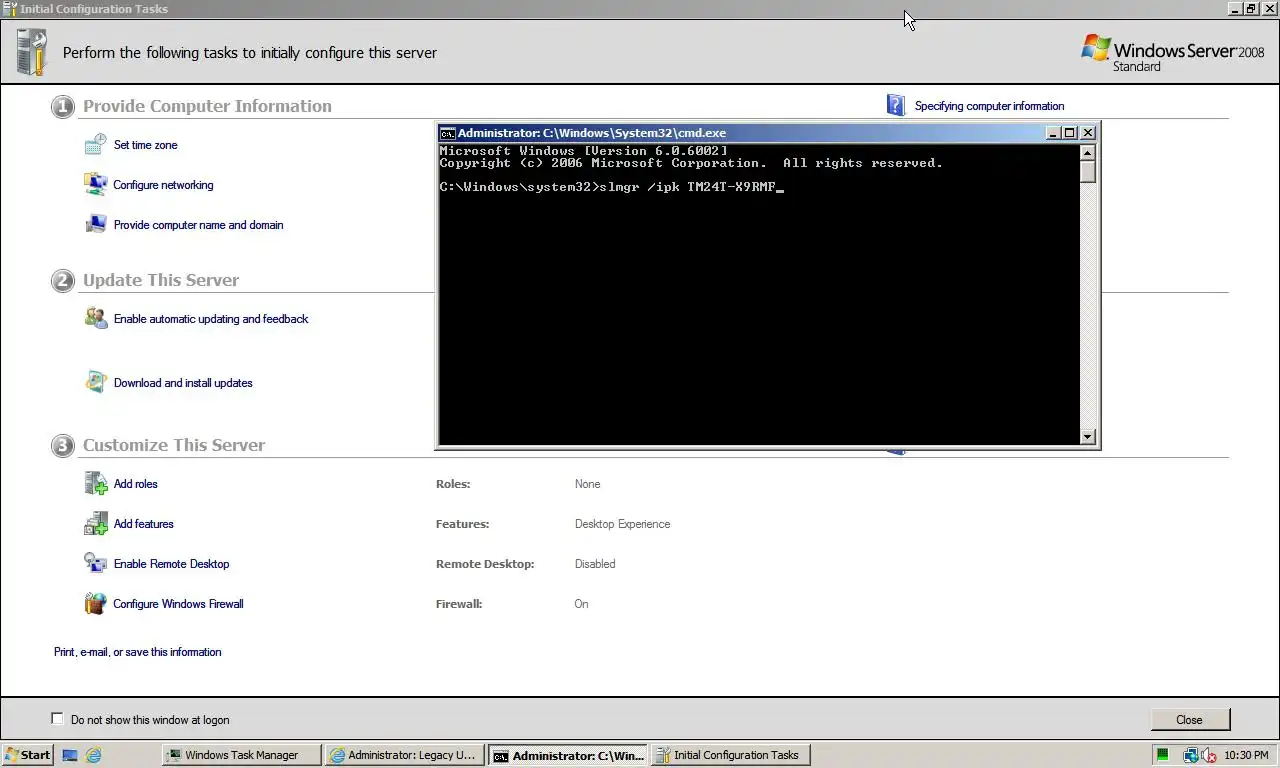Click the help icon beside Specifying computer information
Screen dimensions: 1280x768
(x=896, y=105)
